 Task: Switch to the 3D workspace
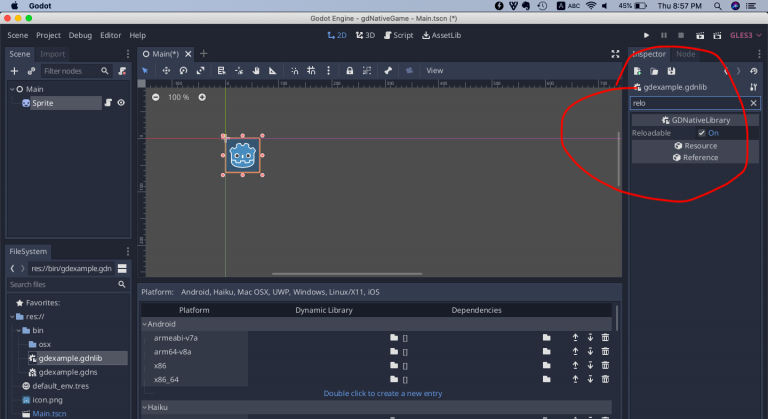point(365,35)
